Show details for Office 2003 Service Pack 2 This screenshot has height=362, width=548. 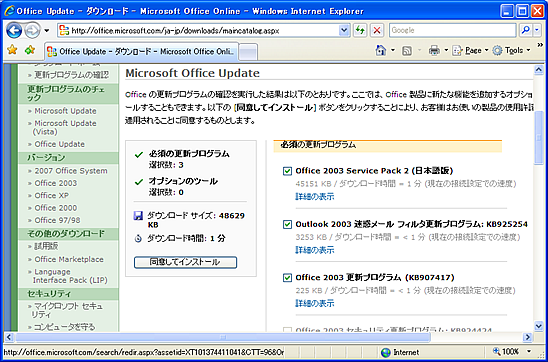point(315,197)
